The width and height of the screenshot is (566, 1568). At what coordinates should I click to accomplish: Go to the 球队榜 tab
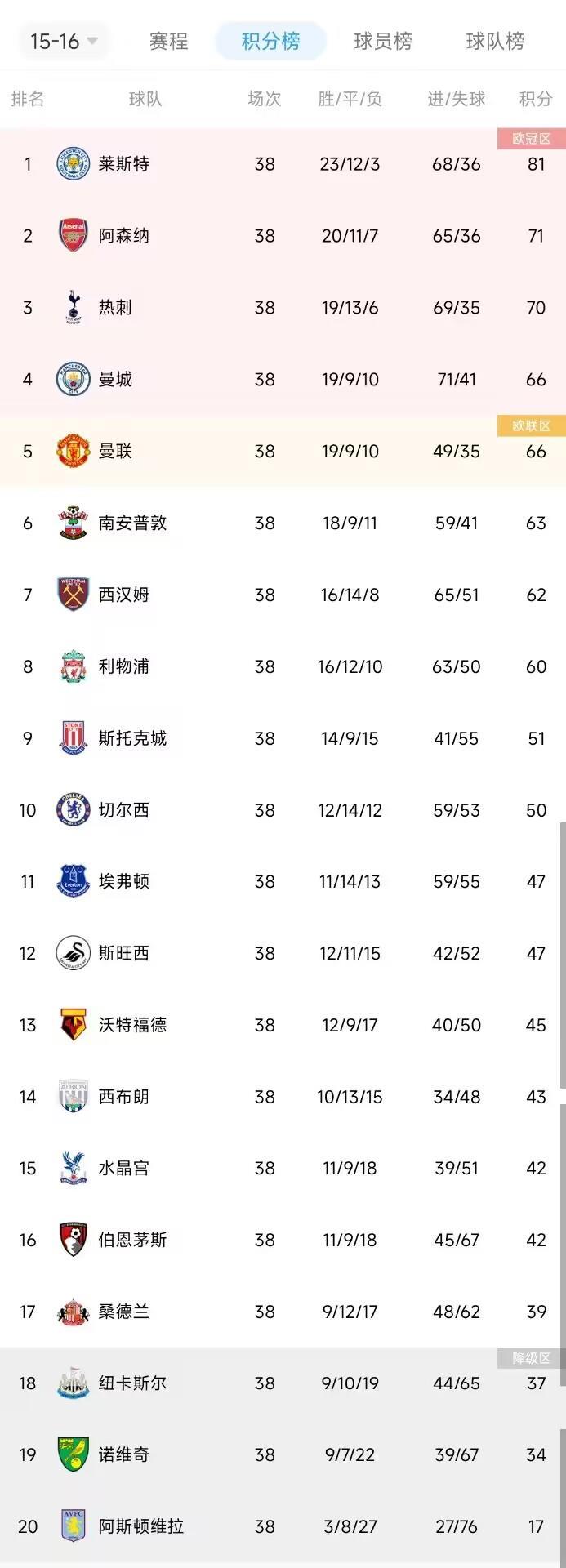coord(494,41)
